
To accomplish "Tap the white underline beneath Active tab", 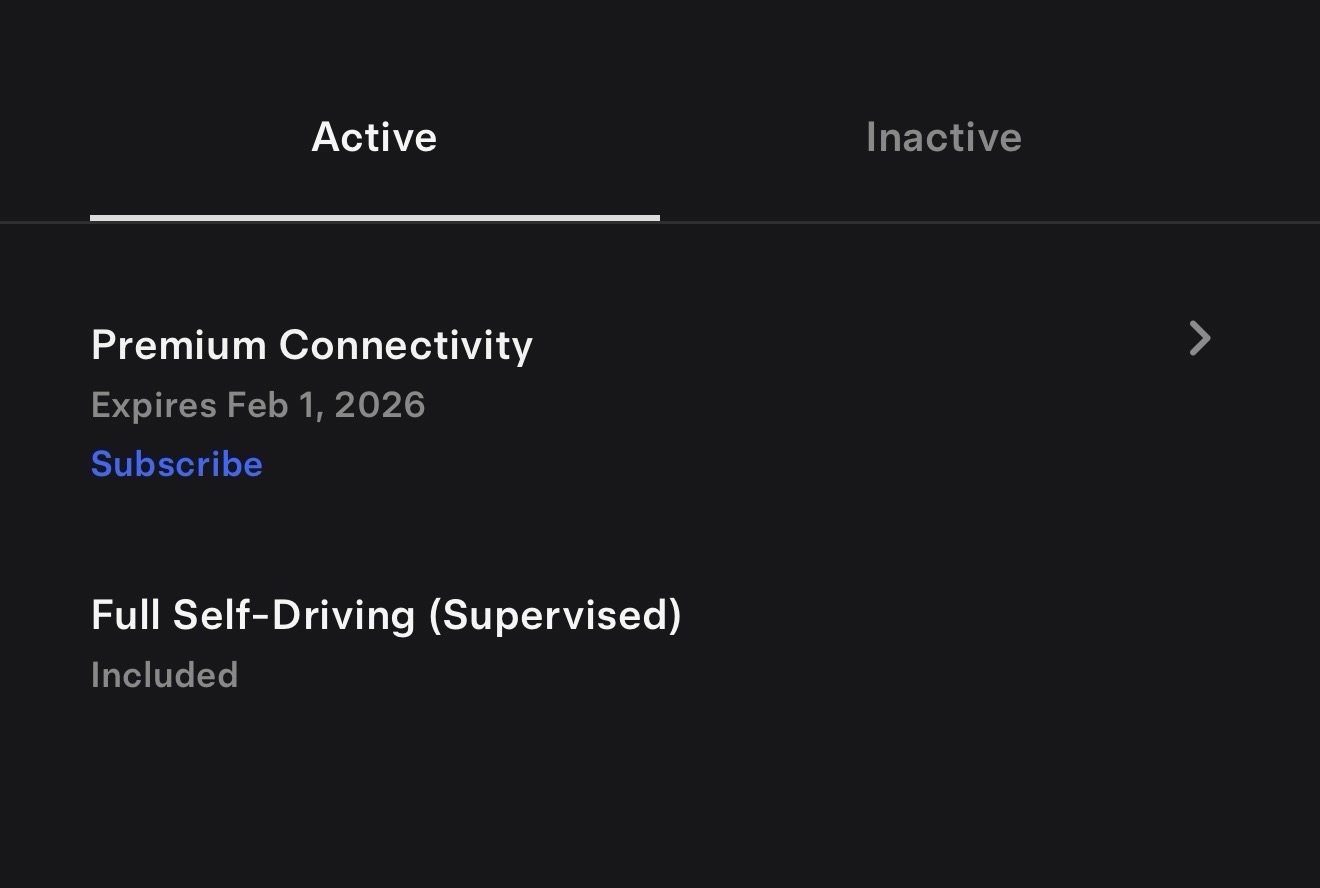I will pyautogui.click(x=374, y=217).
